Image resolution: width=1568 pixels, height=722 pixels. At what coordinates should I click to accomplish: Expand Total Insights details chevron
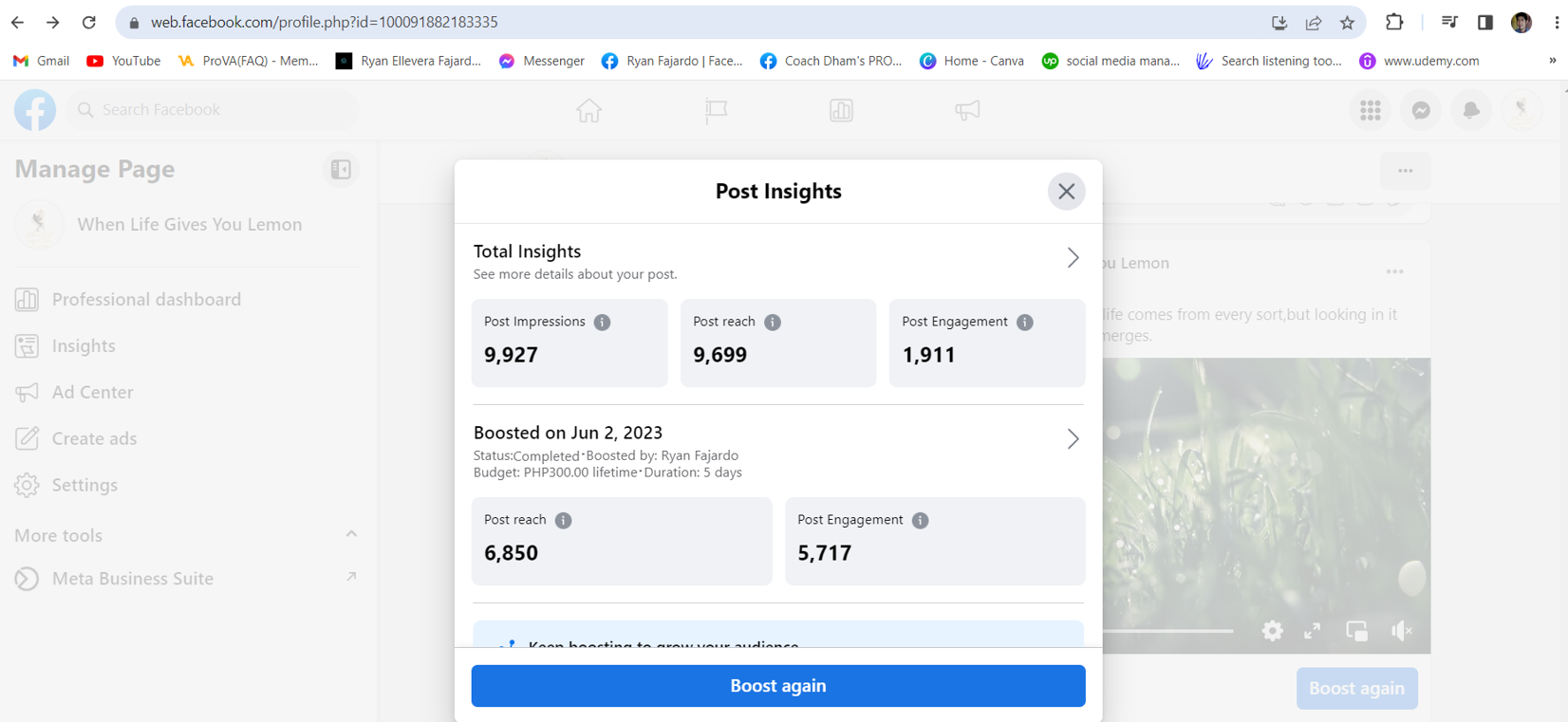(x=1073, y=258)
